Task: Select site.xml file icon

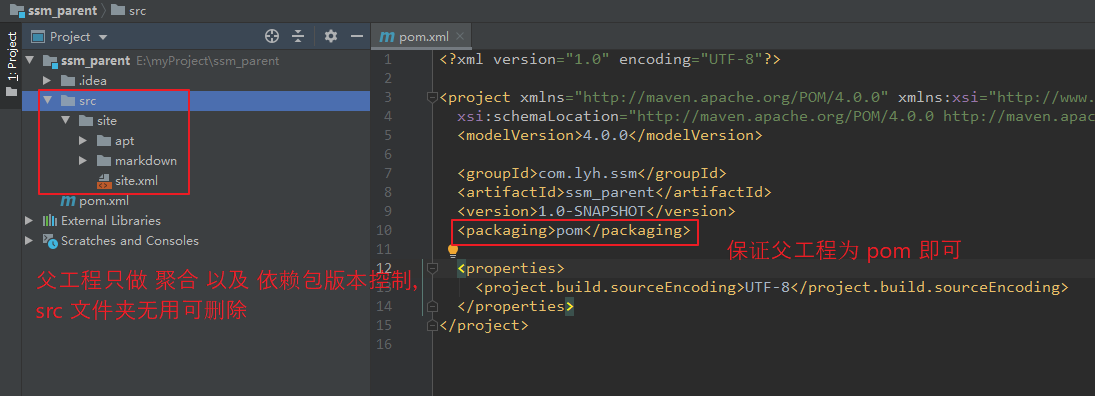Action: 104,181
